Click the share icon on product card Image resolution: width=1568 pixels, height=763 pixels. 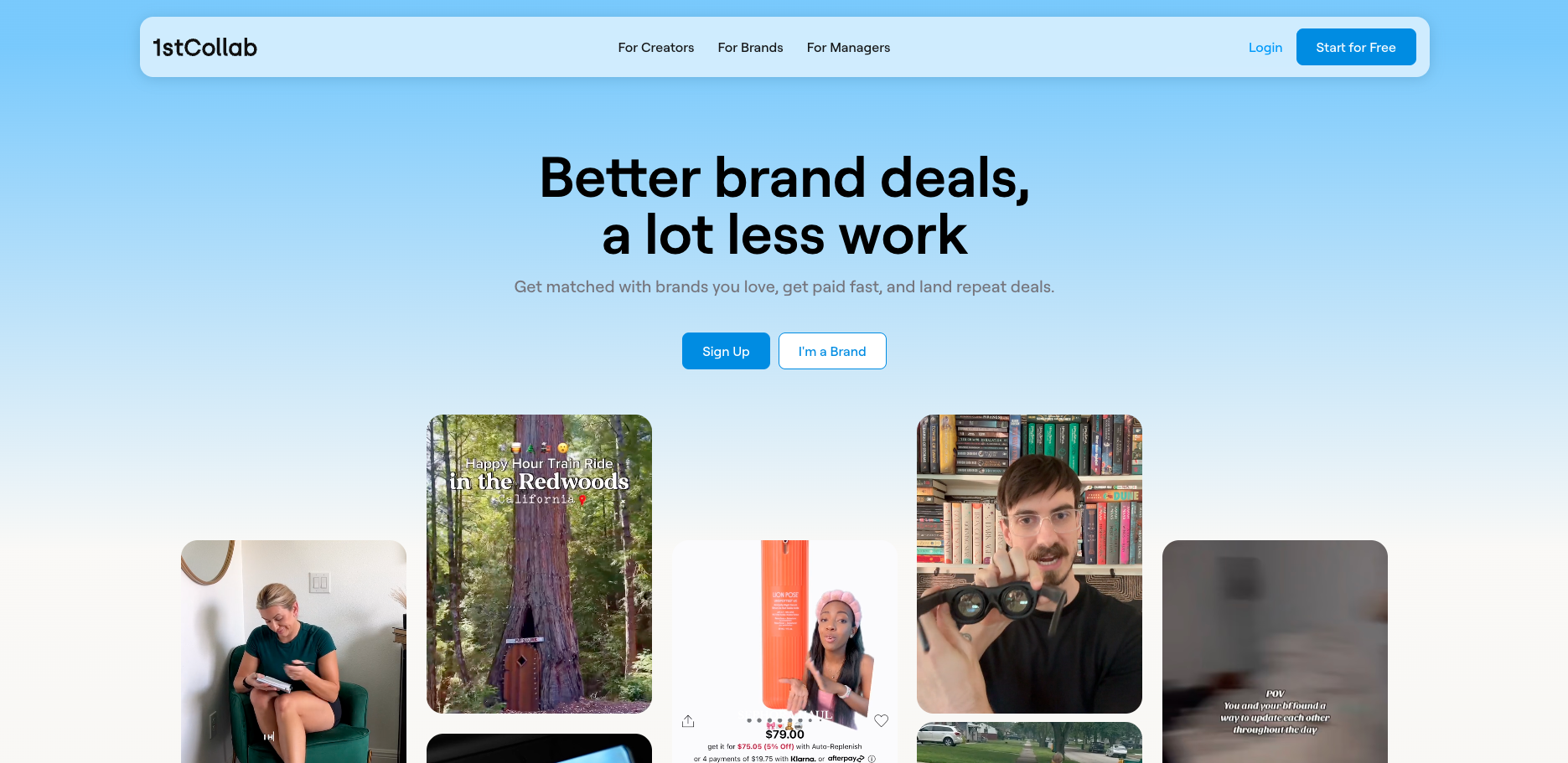(688, 721)
